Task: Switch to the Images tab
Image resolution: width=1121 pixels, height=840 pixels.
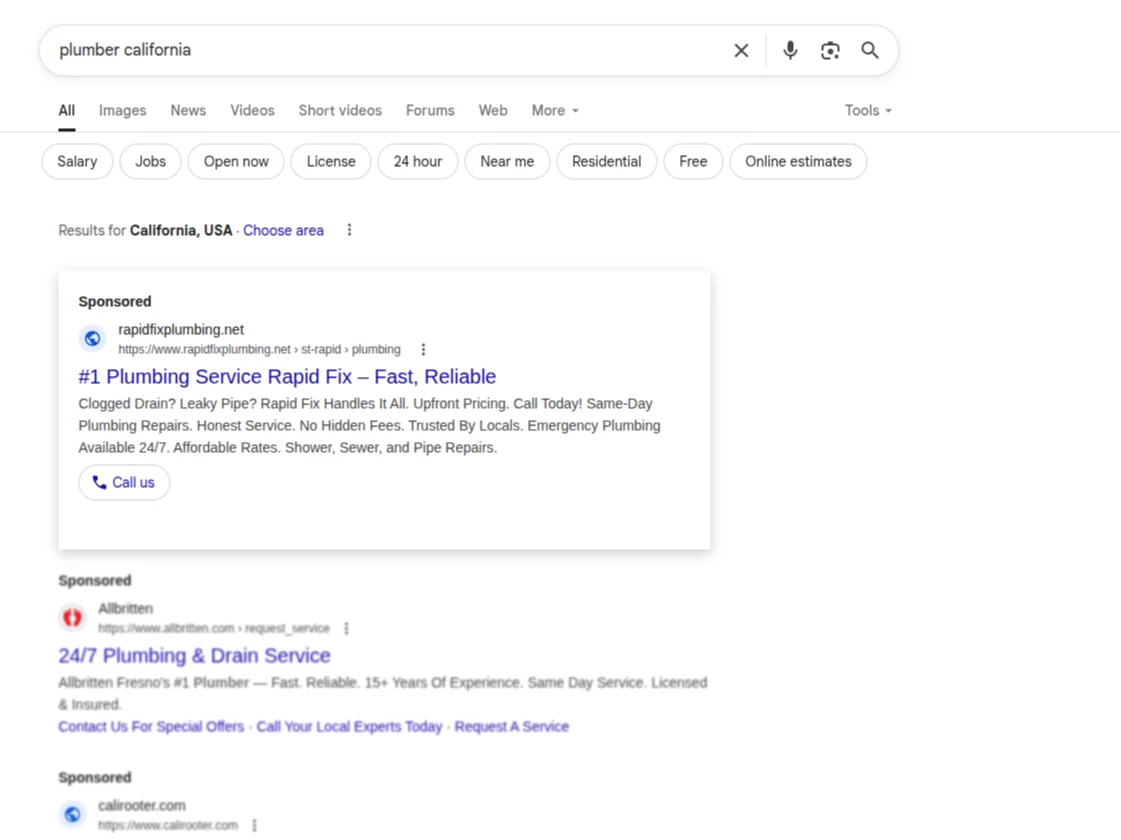Action: [x=122, y=110]
